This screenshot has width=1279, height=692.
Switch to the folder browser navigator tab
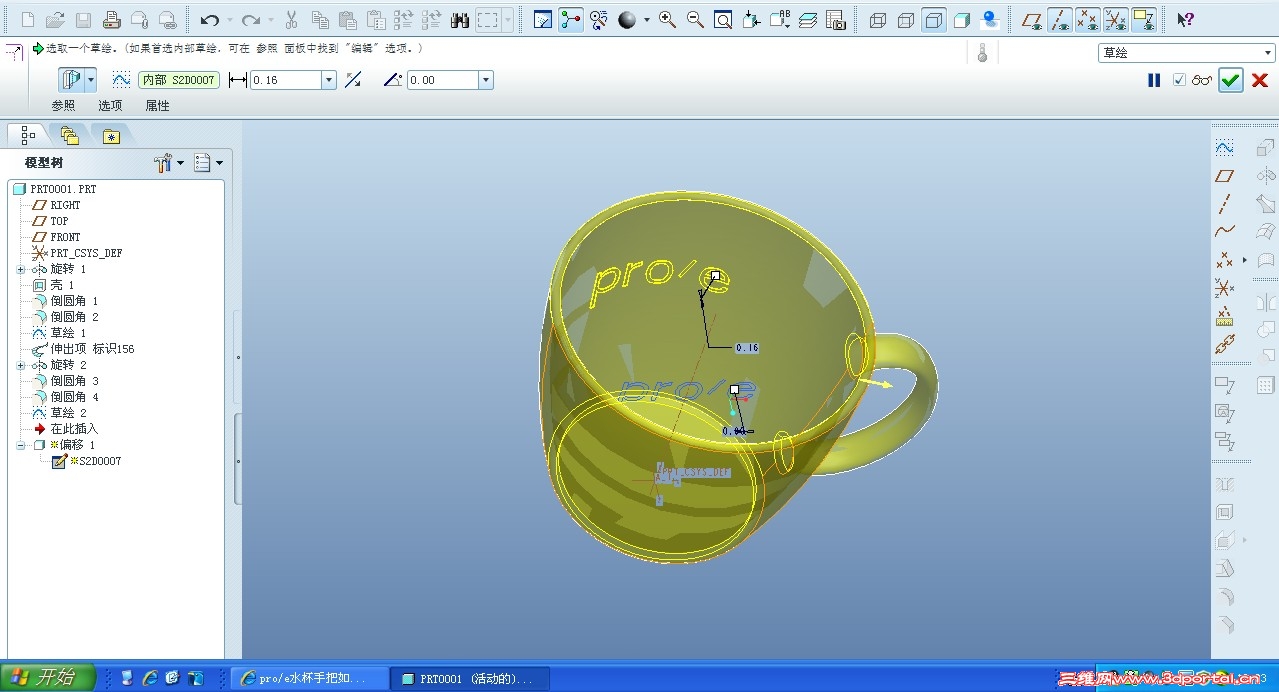[69, 135]
